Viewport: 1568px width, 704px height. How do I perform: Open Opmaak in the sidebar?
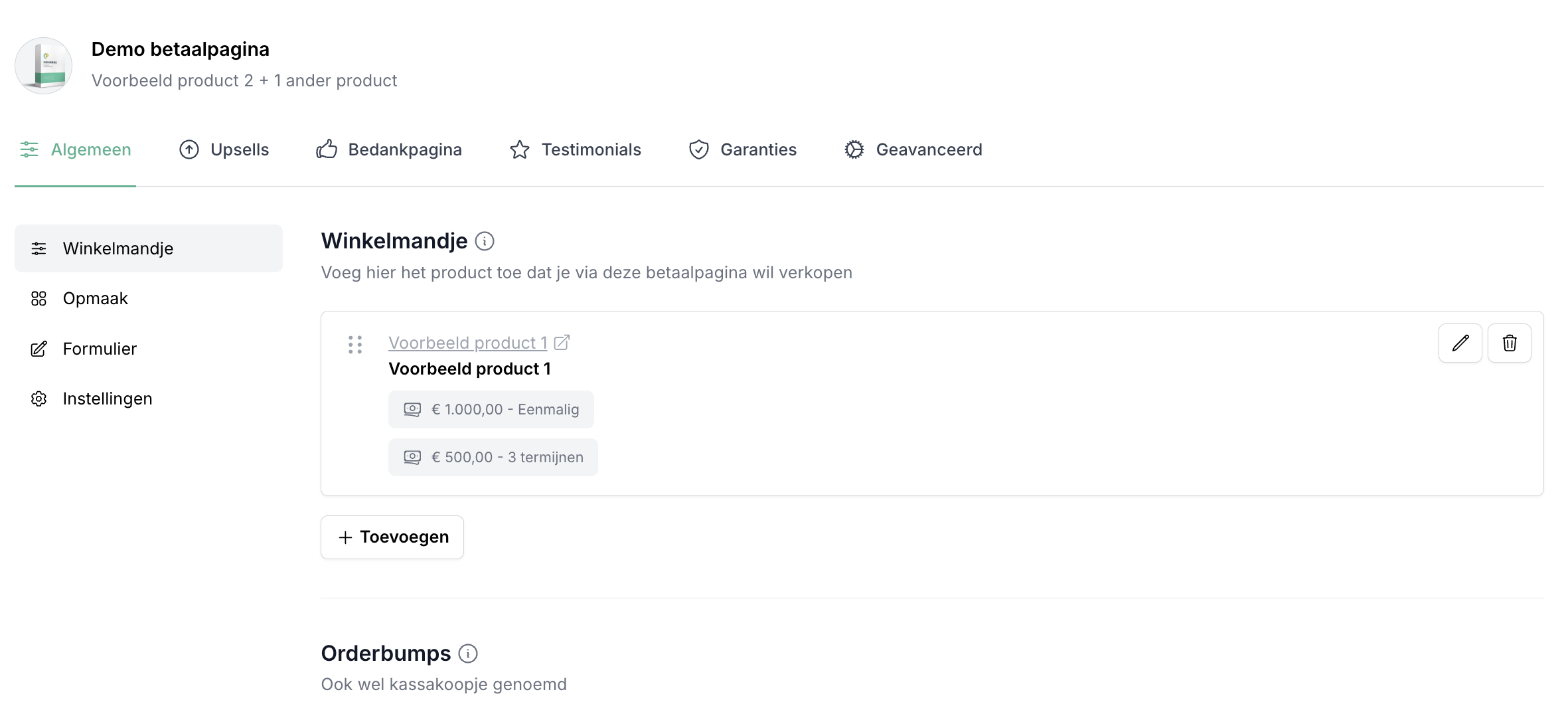(x=95, y=299)
